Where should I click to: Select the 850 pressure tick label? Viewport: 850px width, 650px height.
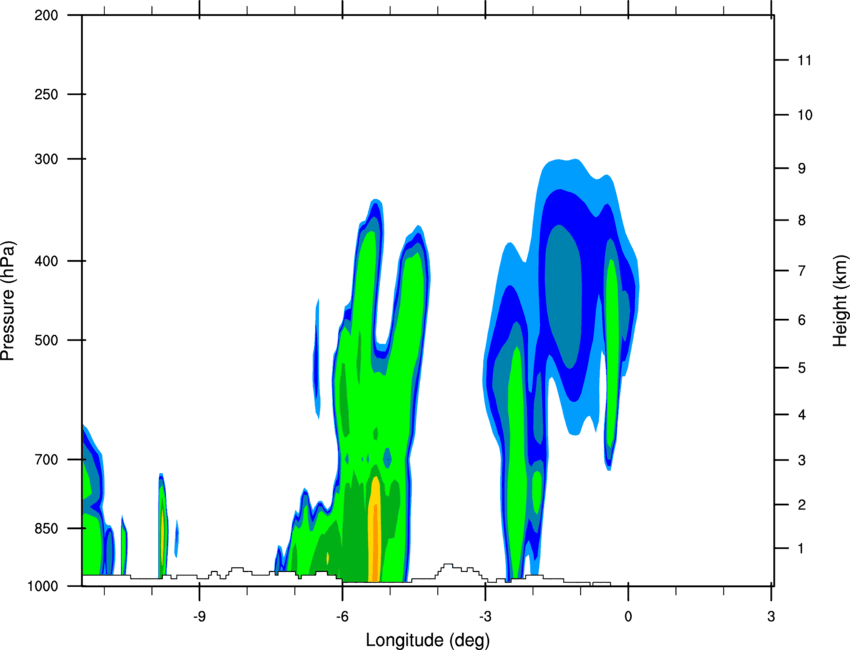[x=46, y=528]
